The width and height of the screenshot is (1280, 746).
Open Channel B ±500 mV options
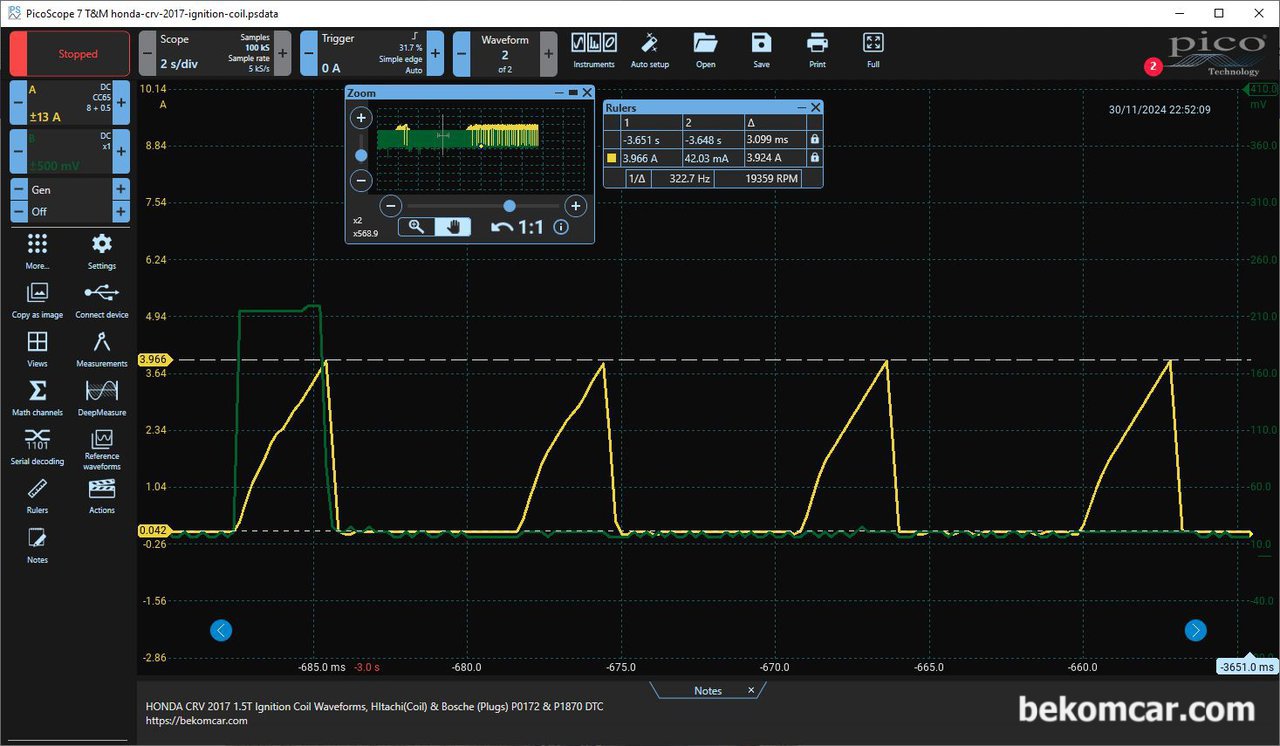point(70,152)
